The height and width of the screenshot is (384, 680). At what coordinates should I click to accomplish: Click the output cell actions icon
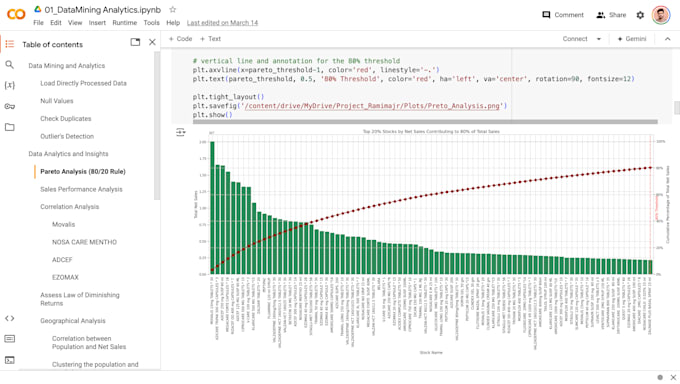click(x=181, y=132)
